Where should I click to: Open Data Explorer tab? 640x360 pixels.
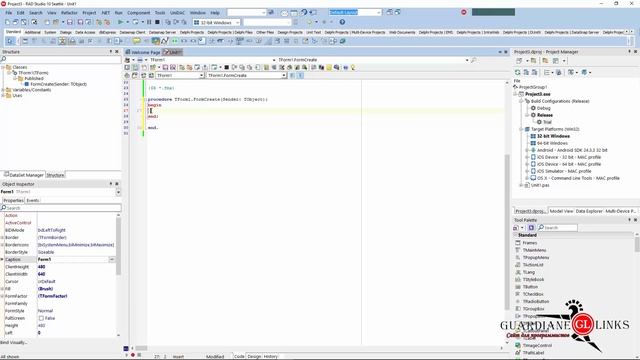pyautogui.click(x=589, y=211)
